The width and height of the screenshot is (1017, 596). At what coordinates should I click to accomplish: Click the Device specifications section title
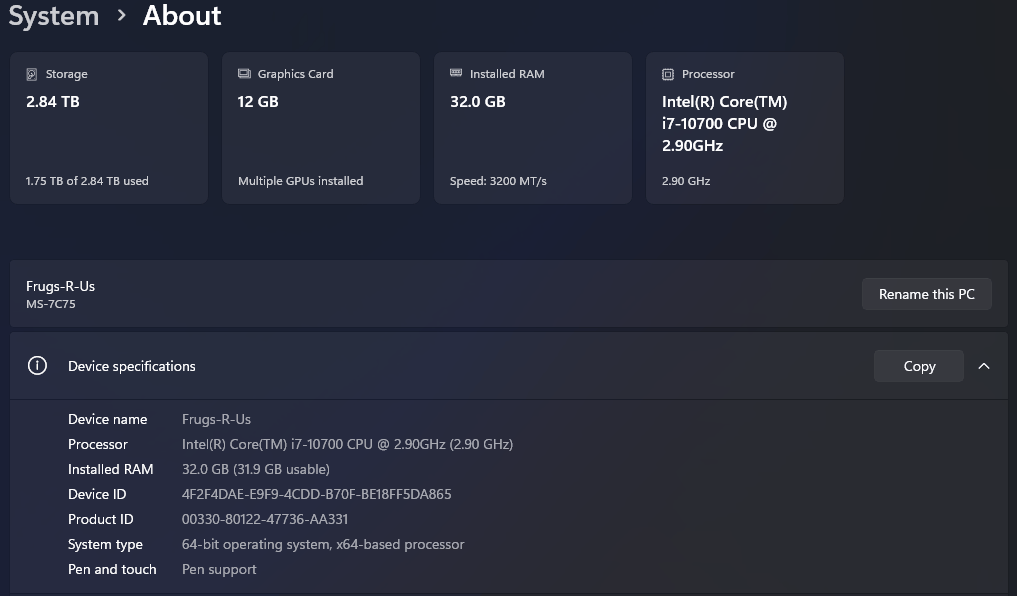point(132,366)
